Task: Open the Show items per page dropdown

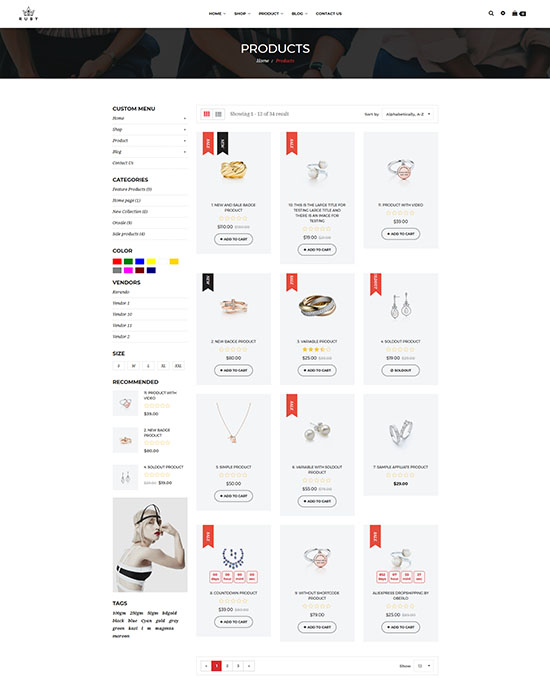Action: click(x=423, y=666)
